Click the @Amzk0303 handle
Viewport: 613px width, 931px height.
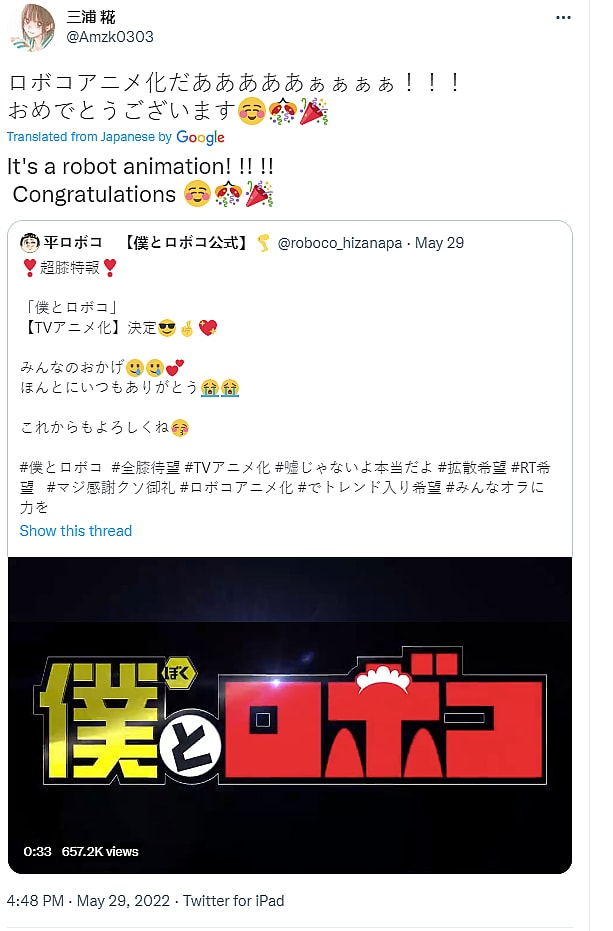[110, 37]
